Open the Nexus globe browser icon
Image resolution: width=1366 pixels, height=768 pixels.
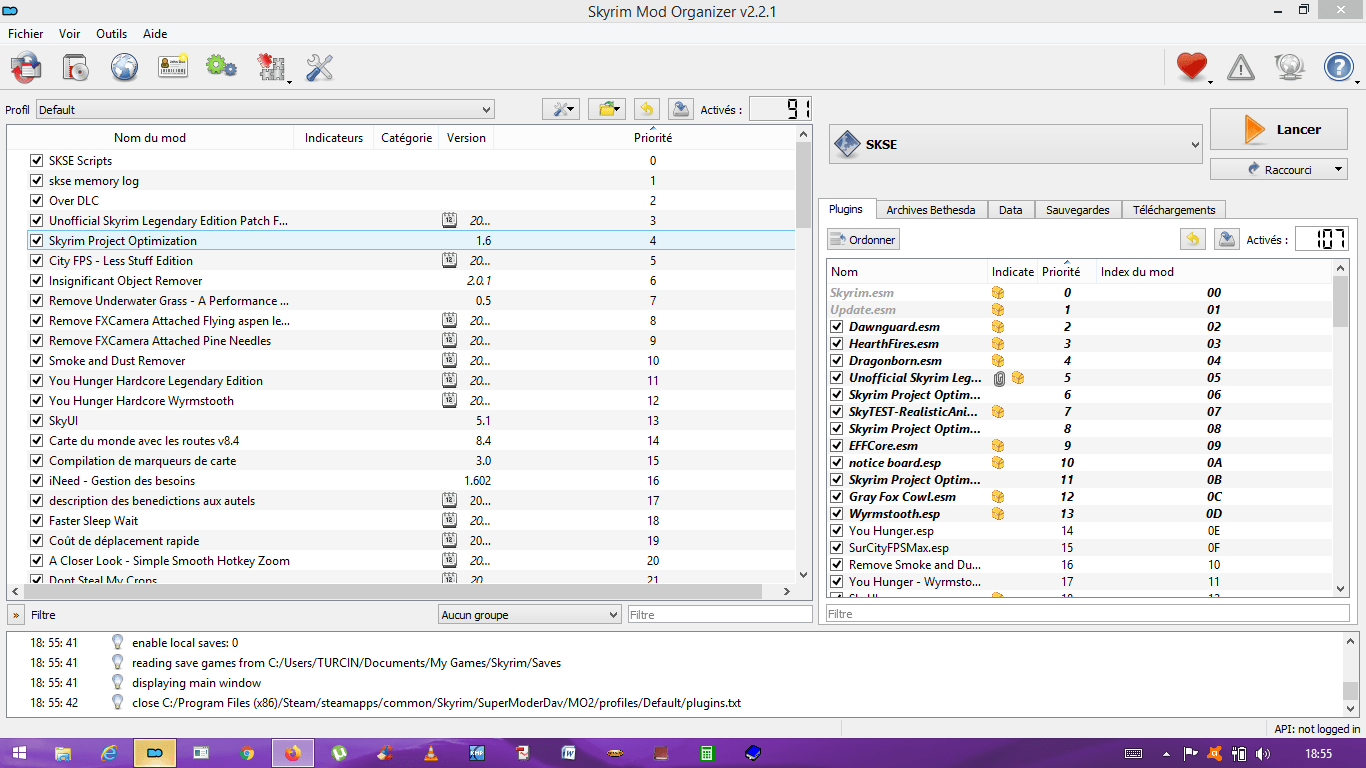pyautogui.click(x=124, y=68)
